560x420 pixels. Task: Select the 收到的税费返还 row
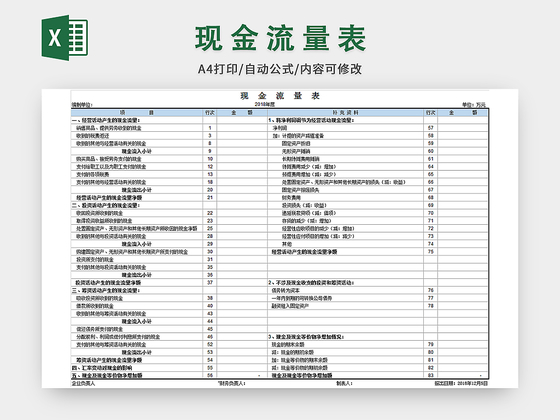pos(92,136)
